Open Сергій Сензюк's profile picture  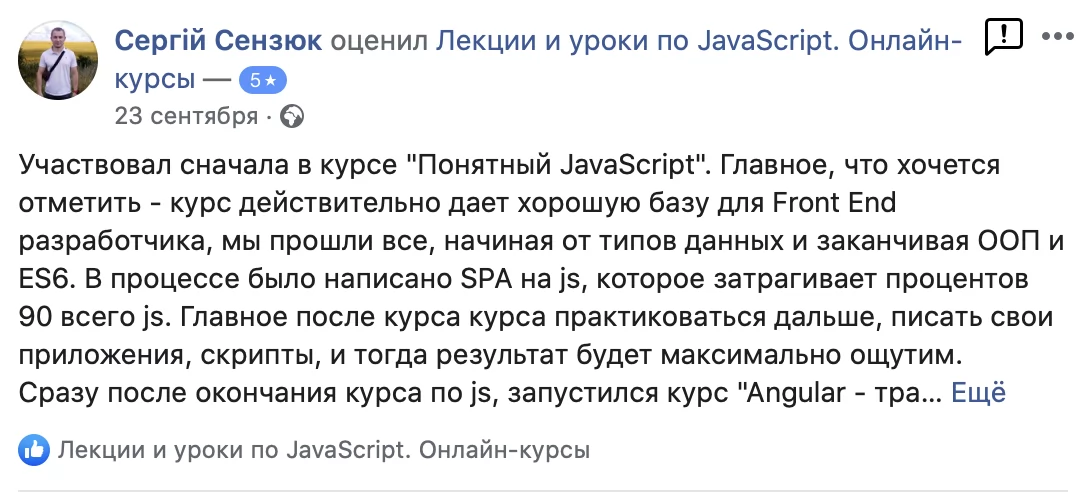[59, 60]
